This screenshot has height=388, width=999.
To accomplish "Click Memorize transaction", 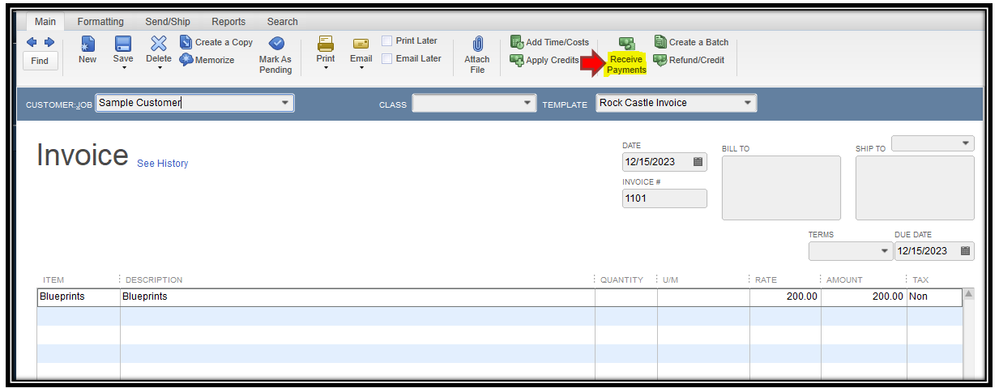I will coord(207,60).
